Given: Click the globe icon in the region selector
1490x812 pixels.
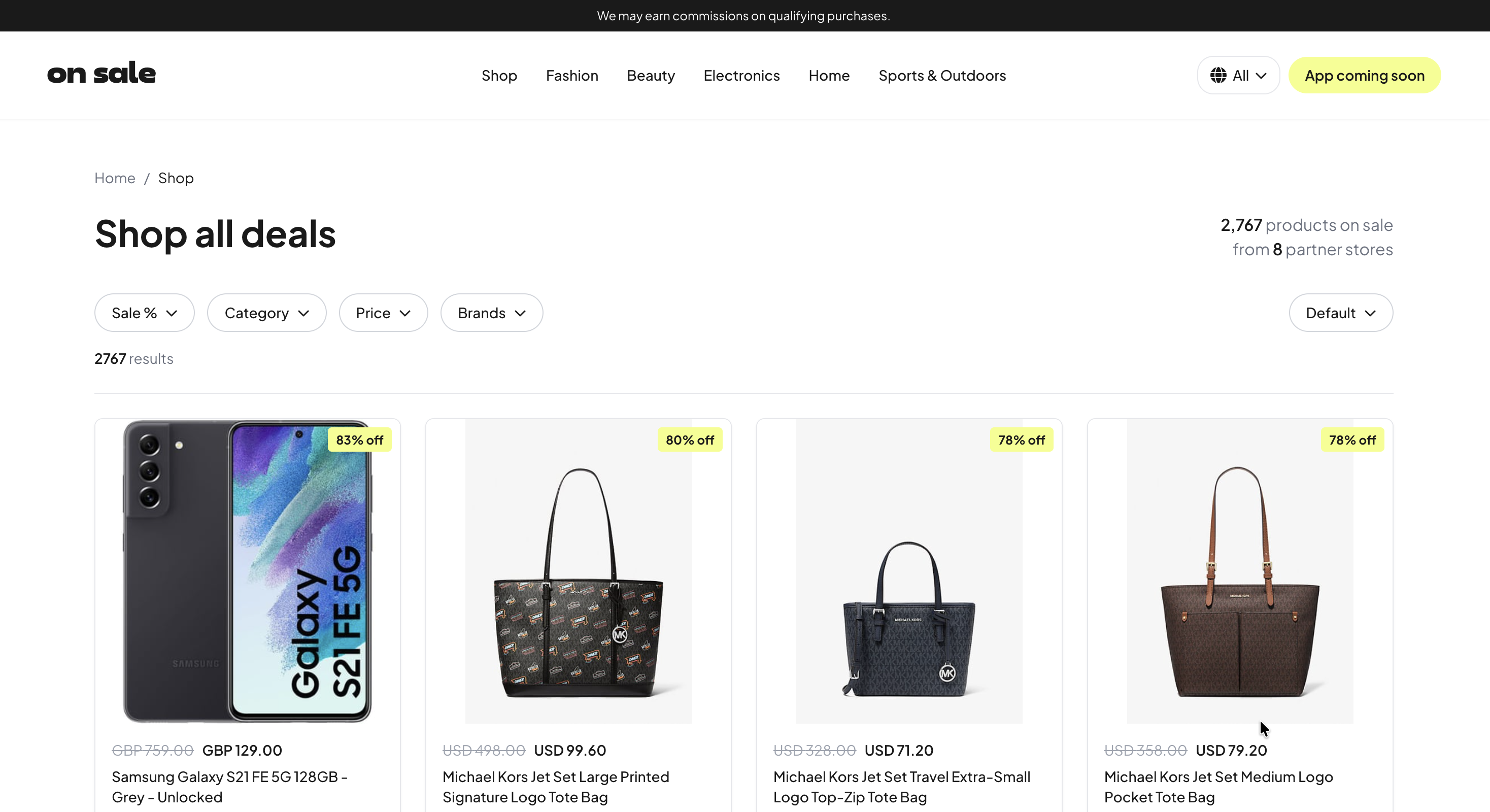Looking at the screenshot, I should click(x=1218, y=75).
